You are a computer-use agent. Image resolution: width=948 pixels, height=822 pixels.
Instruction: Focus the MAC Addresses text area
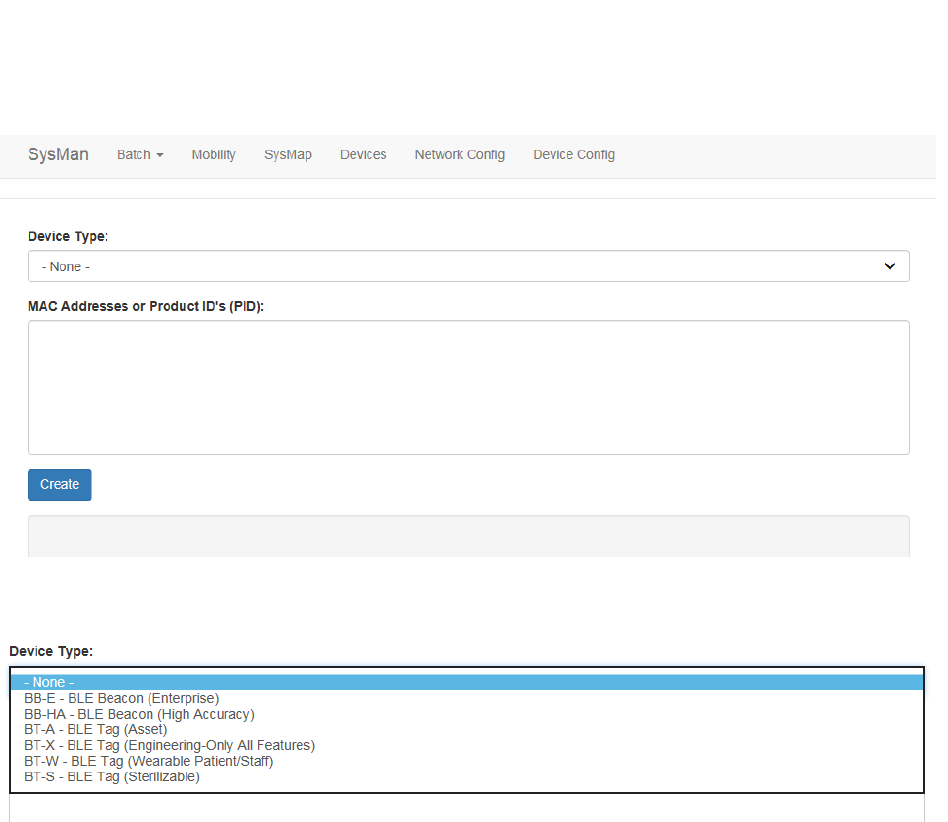tap(469, 387)
